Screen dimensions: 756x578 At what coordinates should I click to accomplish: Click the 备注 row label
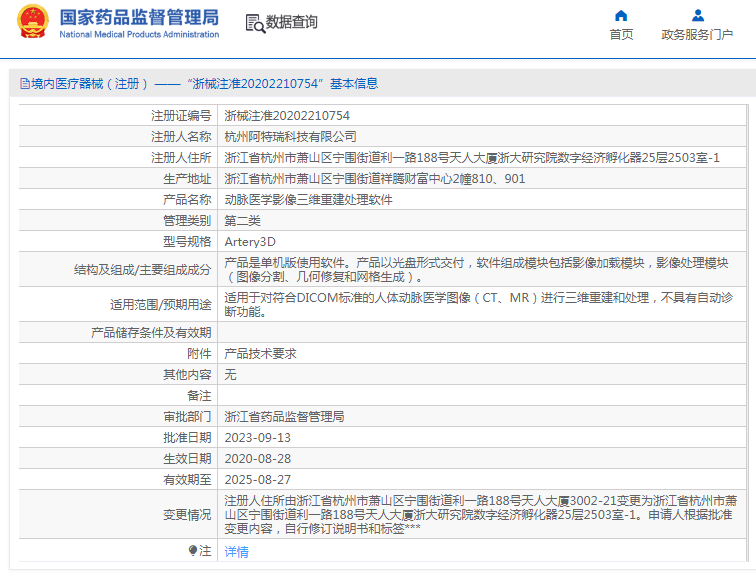[199, 396]
